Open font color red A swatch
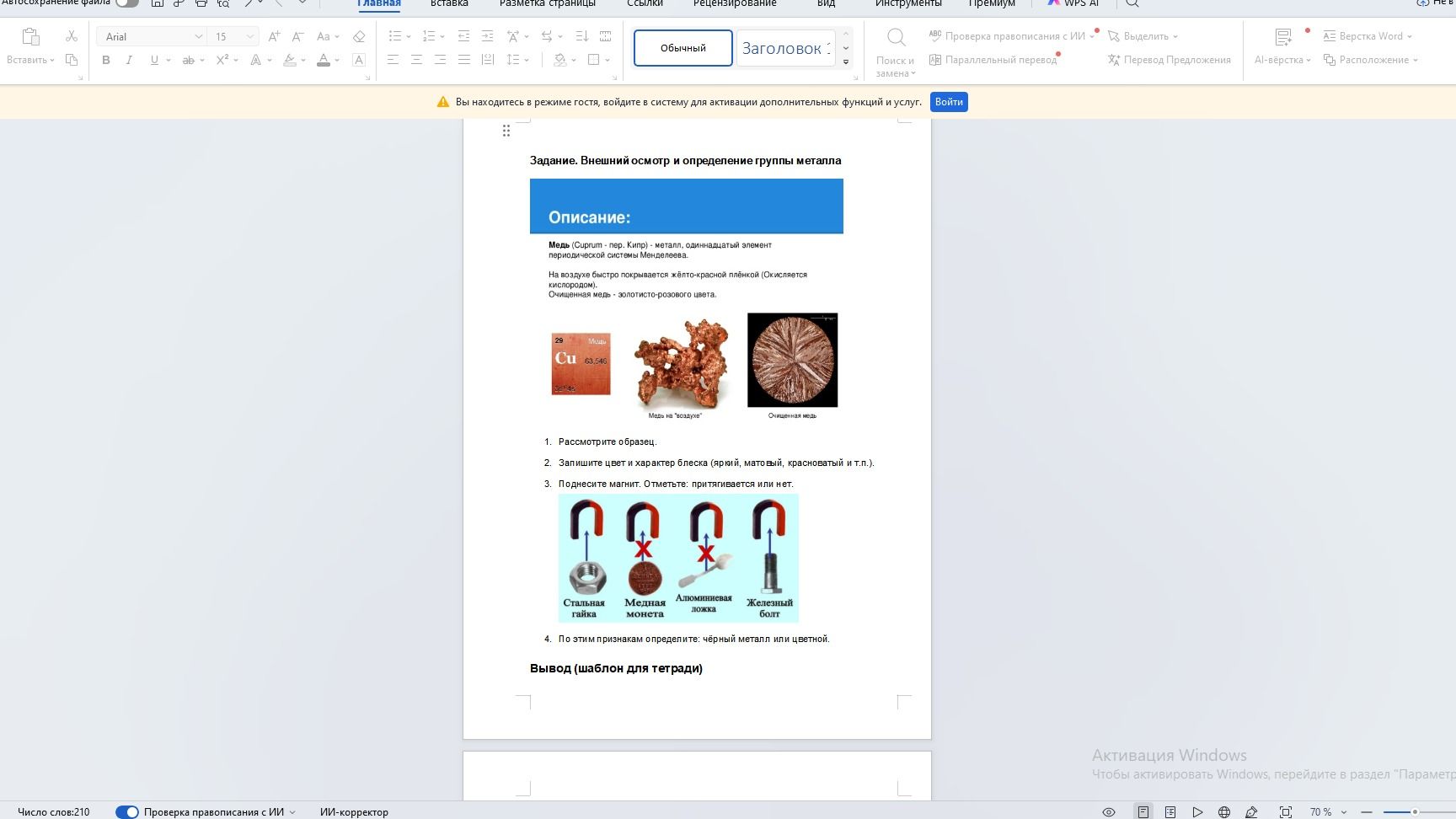The height and width of the screenshot is (819, 1456). click(x=324, y=60)
